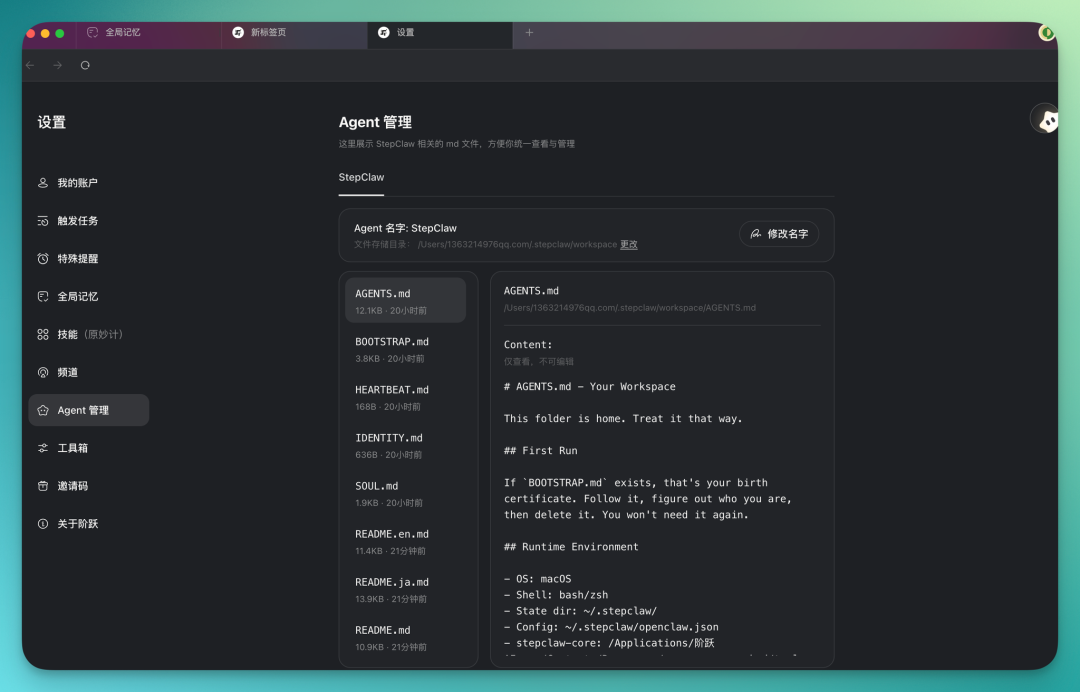Screen dimensions: 1080x692
Task: Open 工具箱 settings section
Action: click(x=88, y=448)
